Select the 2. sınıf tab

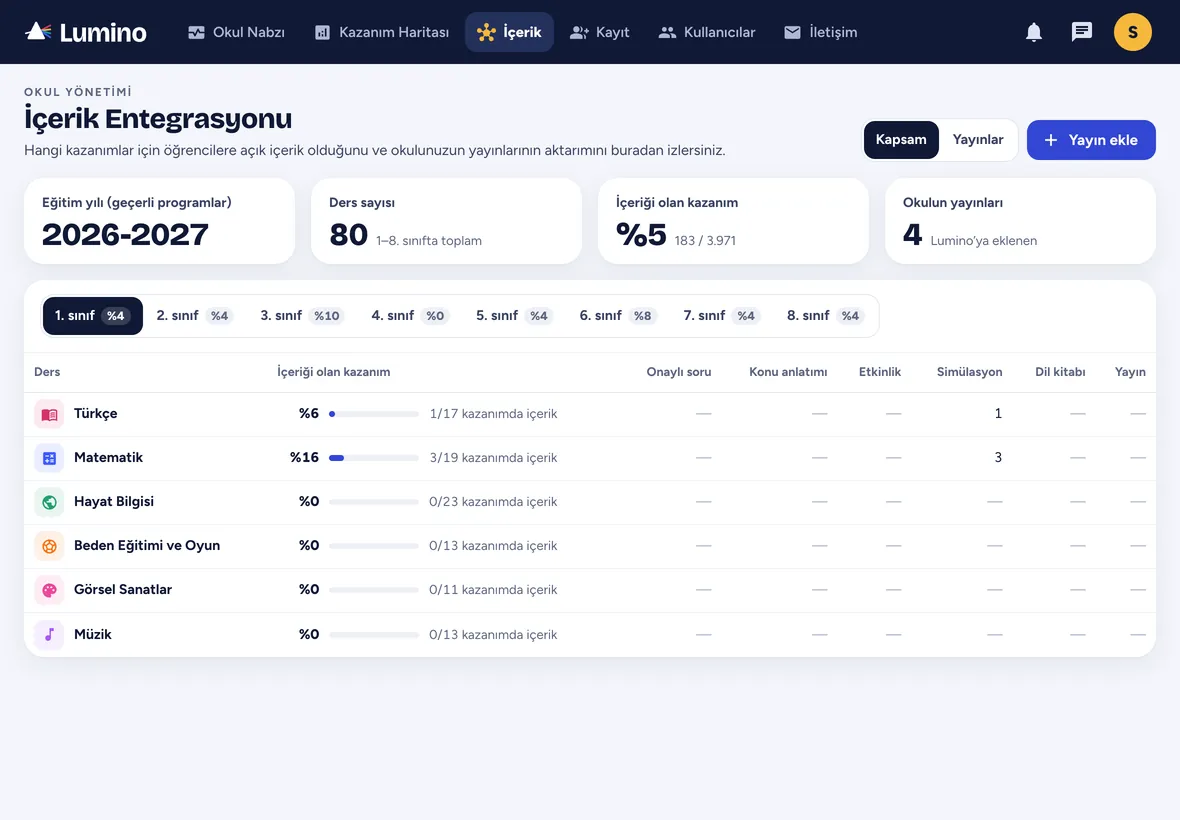point(194,316)
